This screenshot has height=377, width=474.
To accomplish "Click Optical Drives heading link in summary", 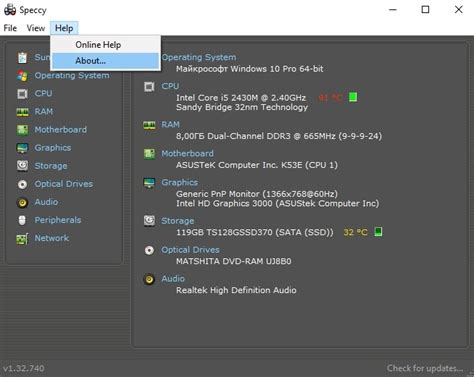I will point(191,250).
